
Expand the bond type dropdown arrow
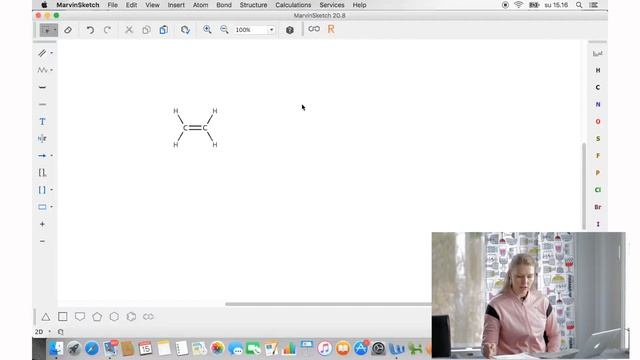(51, 53)
